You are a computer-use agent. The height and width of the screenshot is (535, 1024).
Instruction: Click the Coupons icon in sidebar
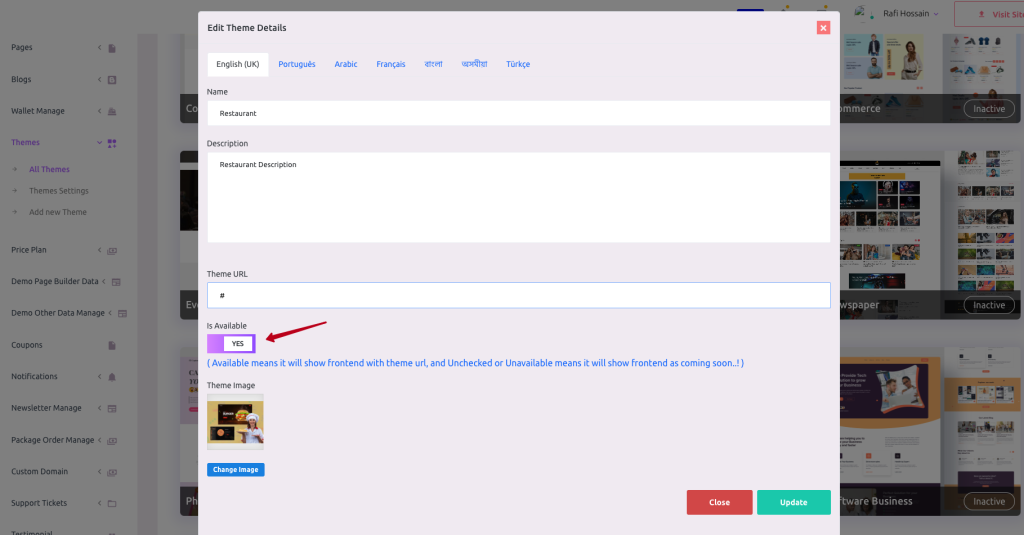pyautogui.click(x=112, y=346)
